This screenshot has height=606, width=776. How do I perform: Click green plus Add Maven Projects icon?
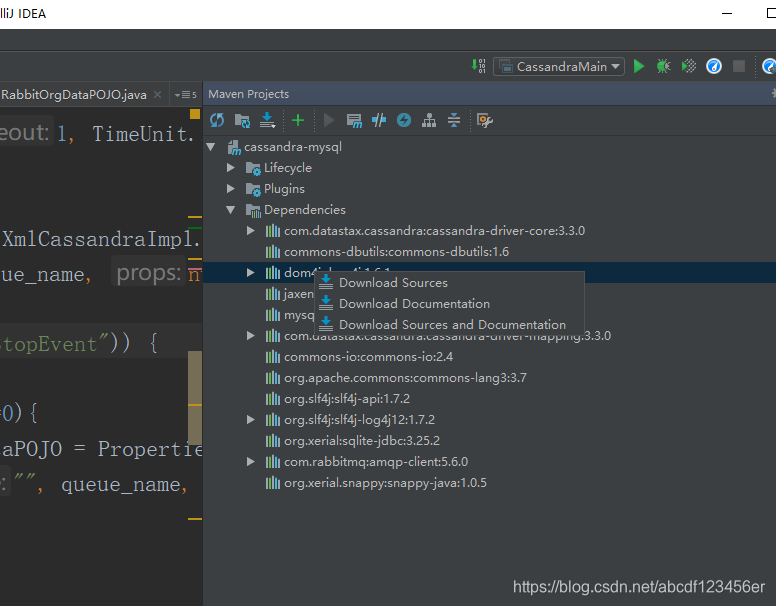pyautogui.click(x=298, y=120)
